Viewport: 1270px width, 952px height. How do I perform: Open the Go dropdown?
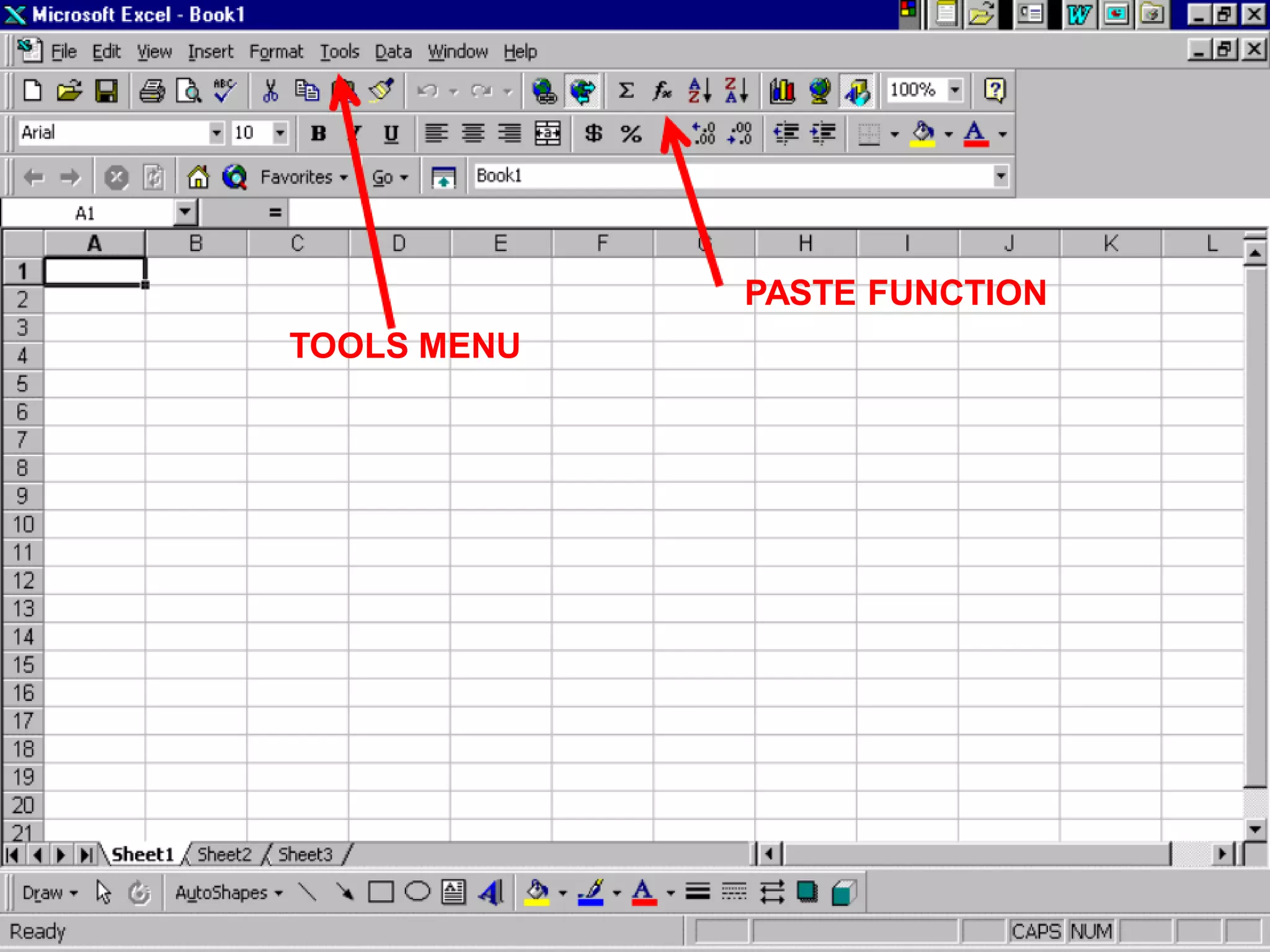(x=390, y=177)
